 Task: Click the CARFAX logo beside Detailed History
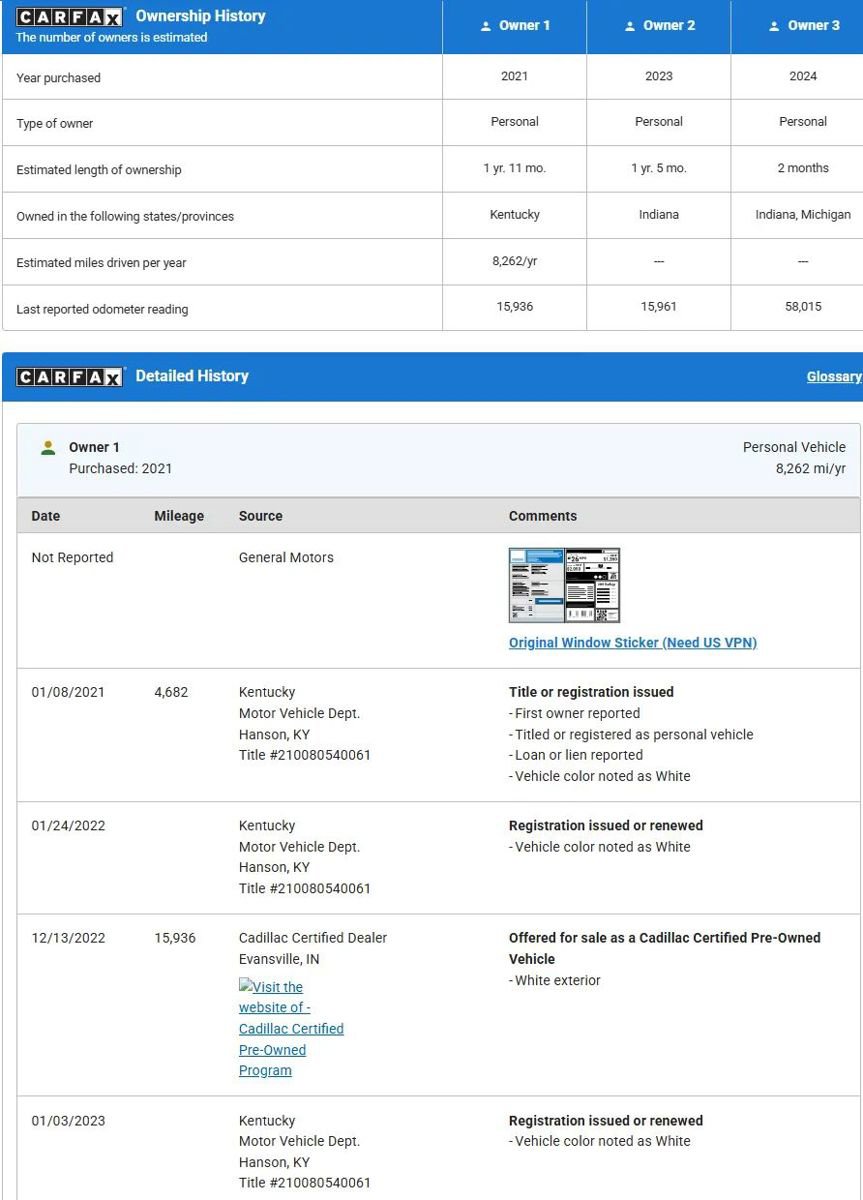(x=70, y=377)
